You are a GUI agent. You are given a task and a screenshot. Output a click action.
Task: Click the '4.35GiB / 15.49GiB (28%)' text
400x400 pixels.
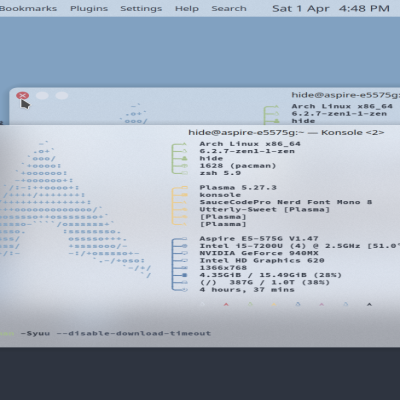[x=271, y=275]
